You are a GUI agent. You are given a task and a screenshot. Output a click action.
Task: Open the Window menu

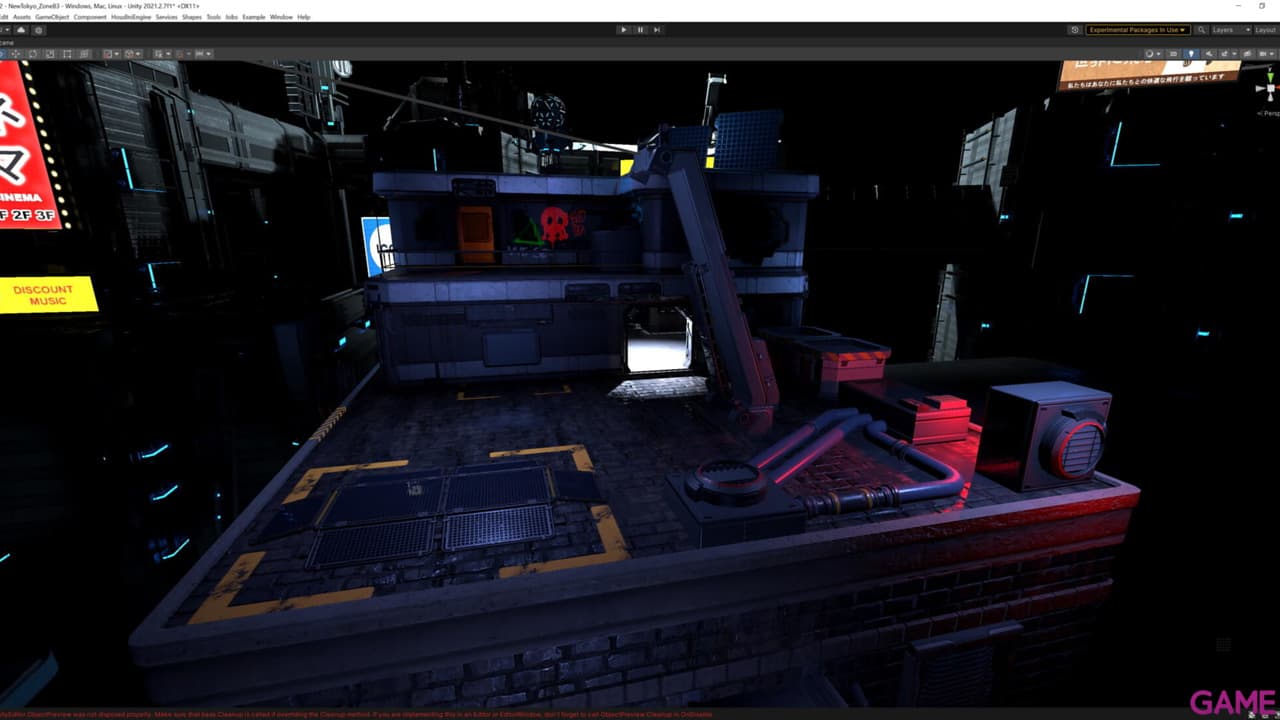(281, 17)
